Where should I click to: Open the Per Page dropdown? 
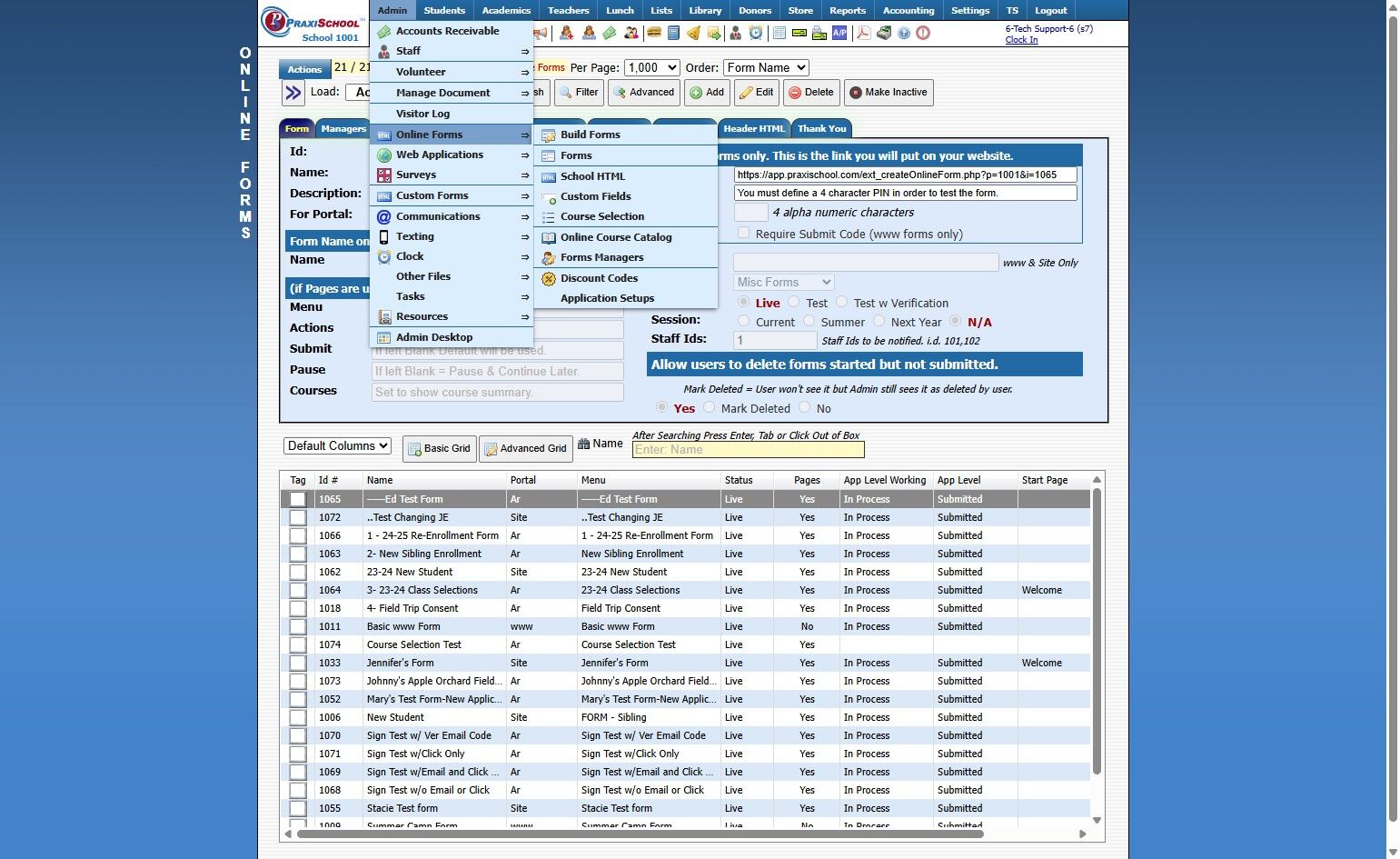[652, 67]
